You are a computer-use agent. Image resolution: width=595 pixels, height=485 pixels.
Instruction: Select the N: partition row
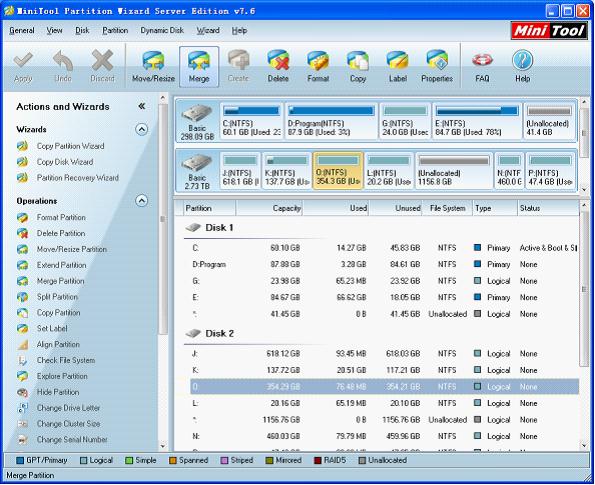click(384, 436)
